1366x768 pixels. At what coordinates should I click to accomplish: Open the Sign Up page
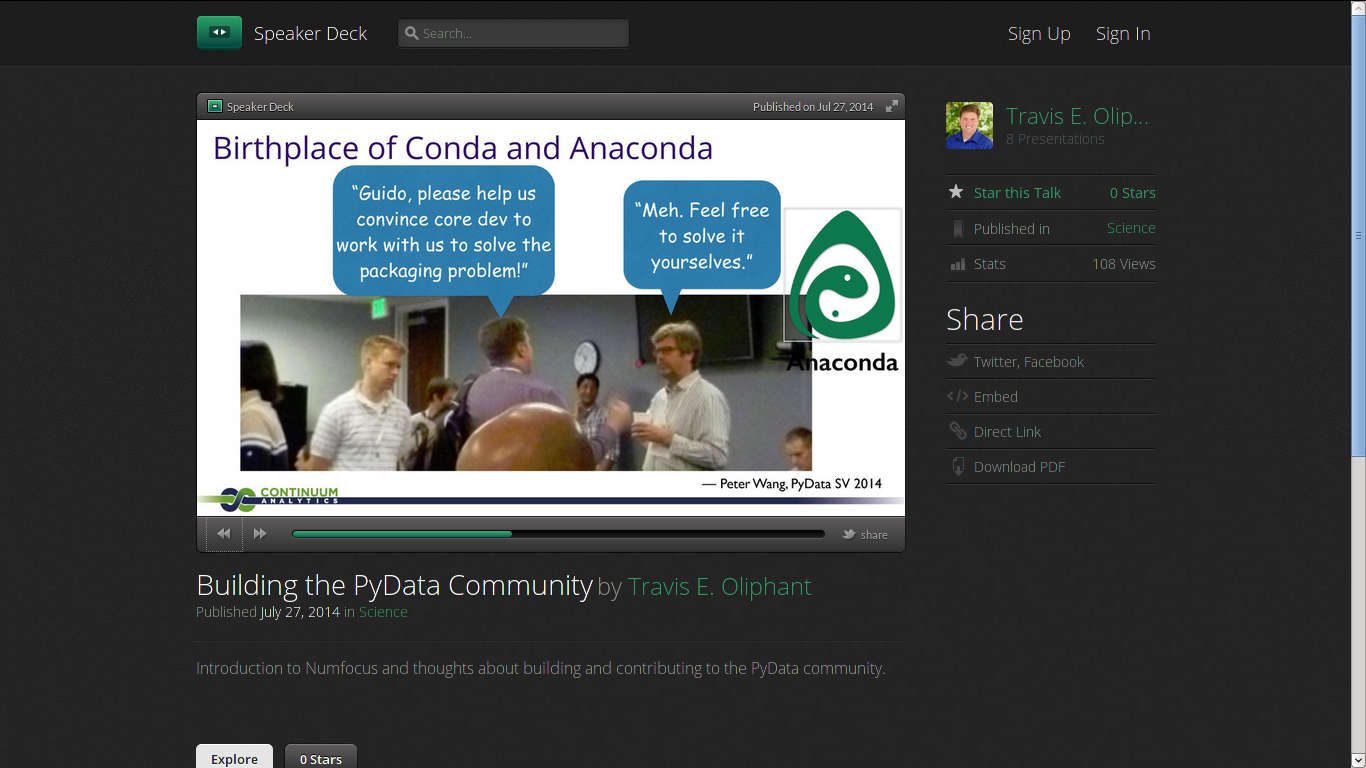pyautogui.click(x=1039, y=34)
